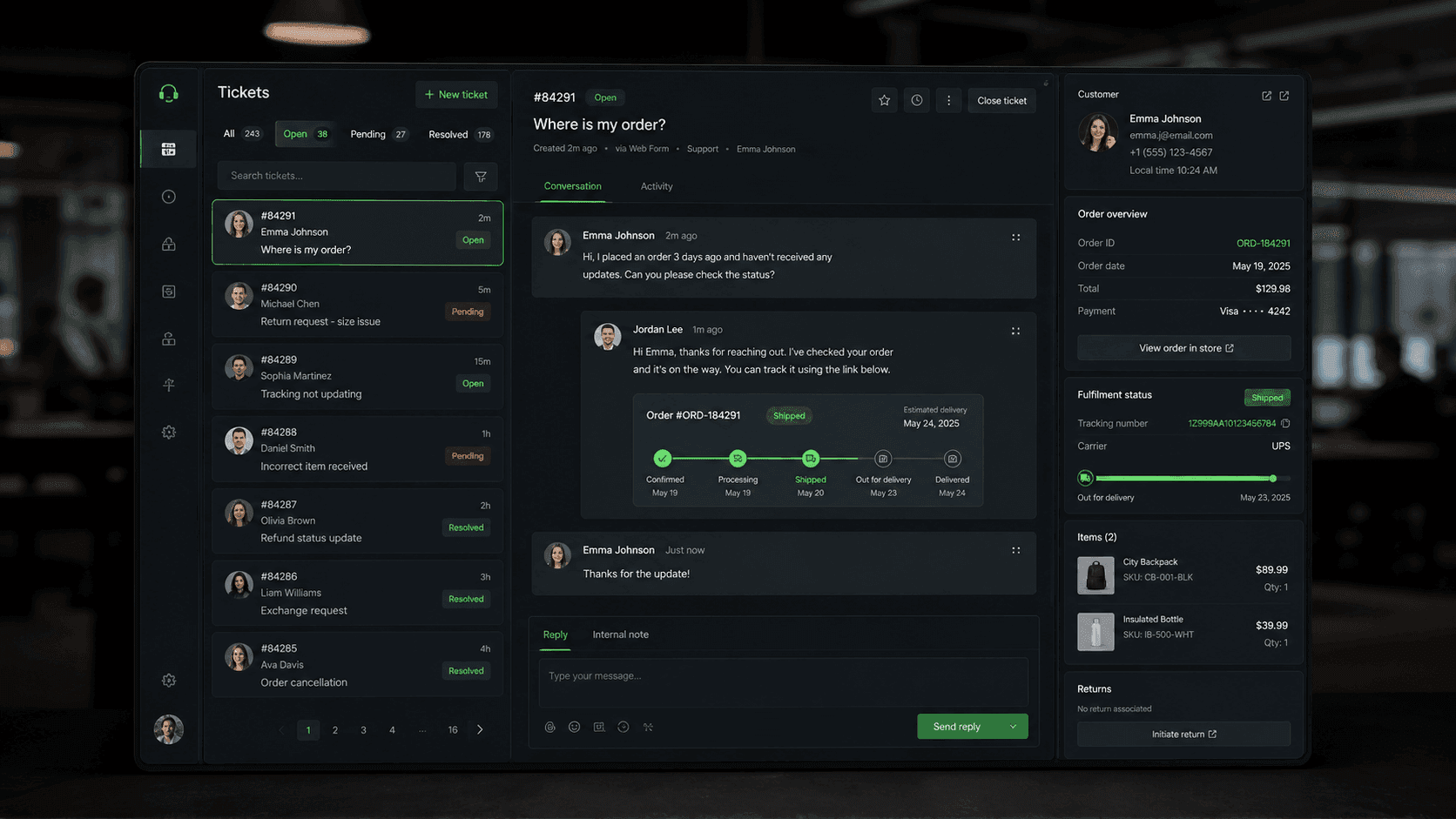1456x819 pixels.
Task: Click View order in store
Action: pos(1183,348)
